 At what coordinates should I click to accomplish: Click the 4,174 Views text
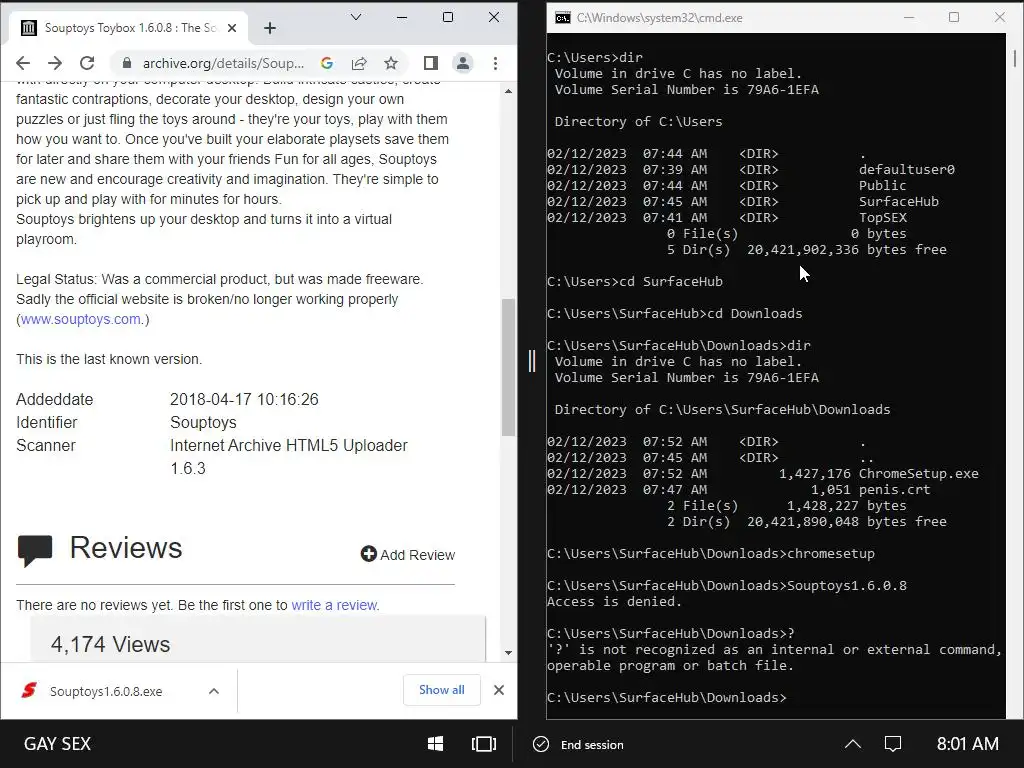110,645
